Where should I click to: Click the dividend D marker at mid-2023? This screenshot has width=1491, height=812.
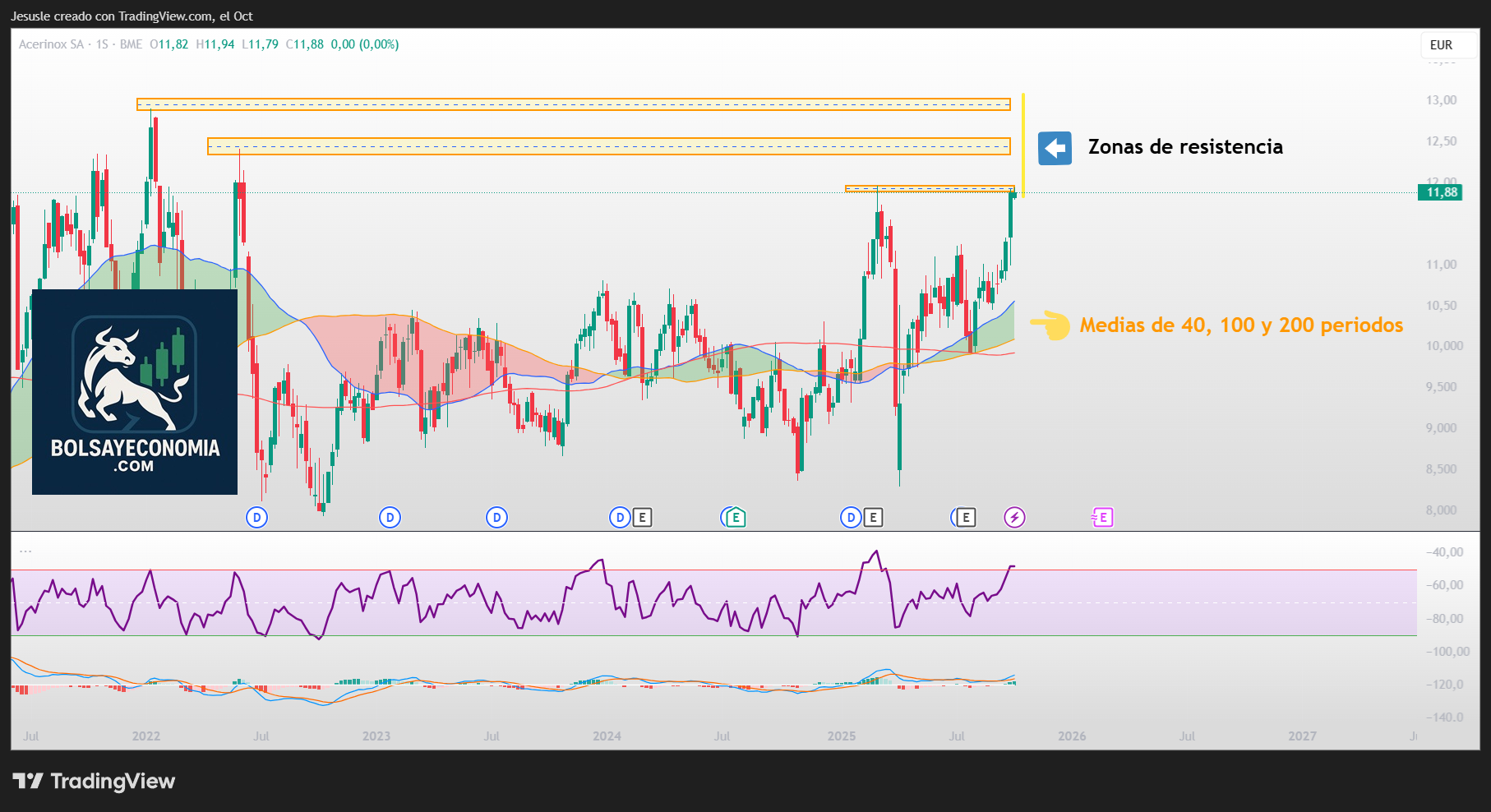496,517
